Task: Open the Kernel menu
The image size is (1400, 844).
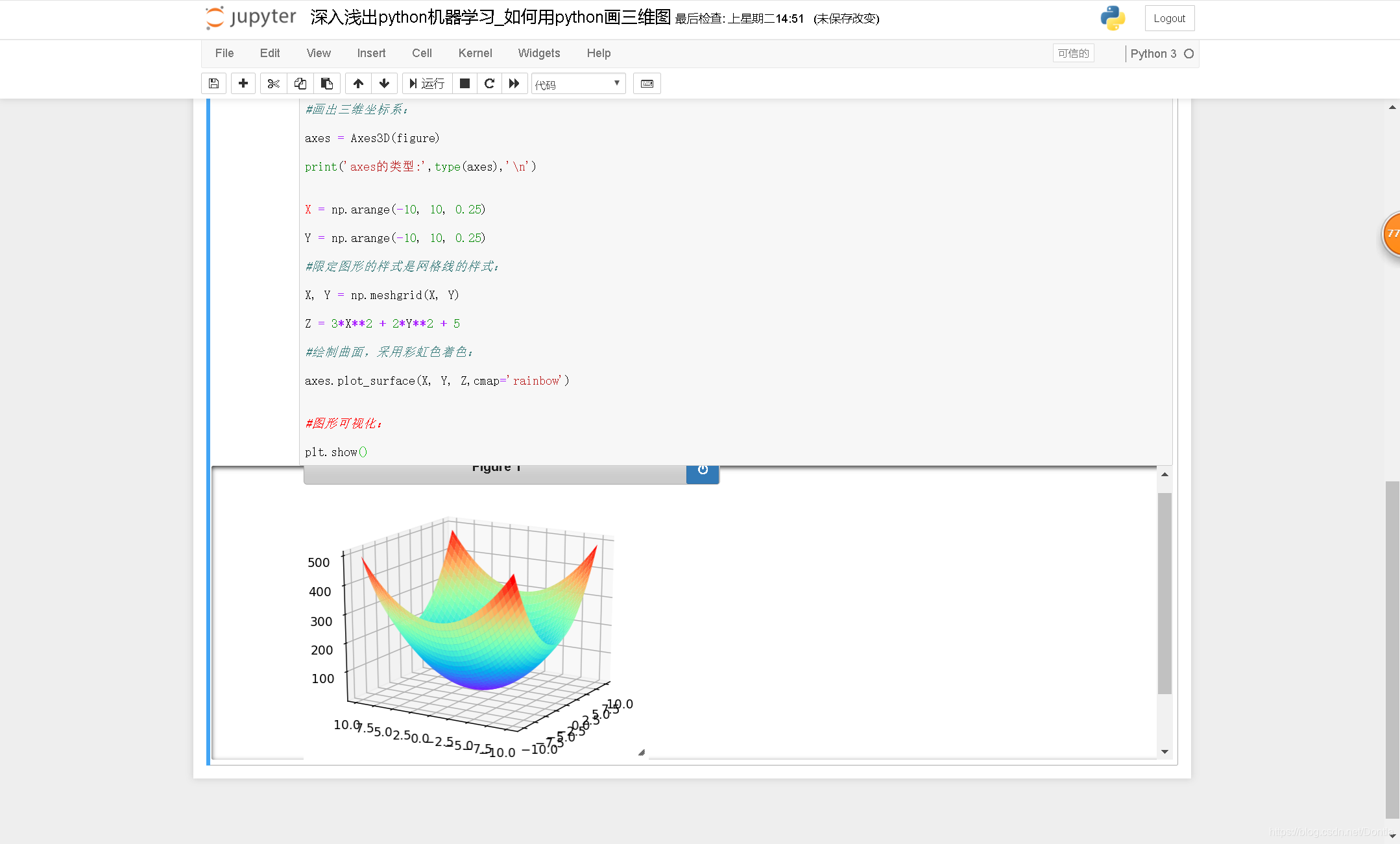Action: coord(475,53)
